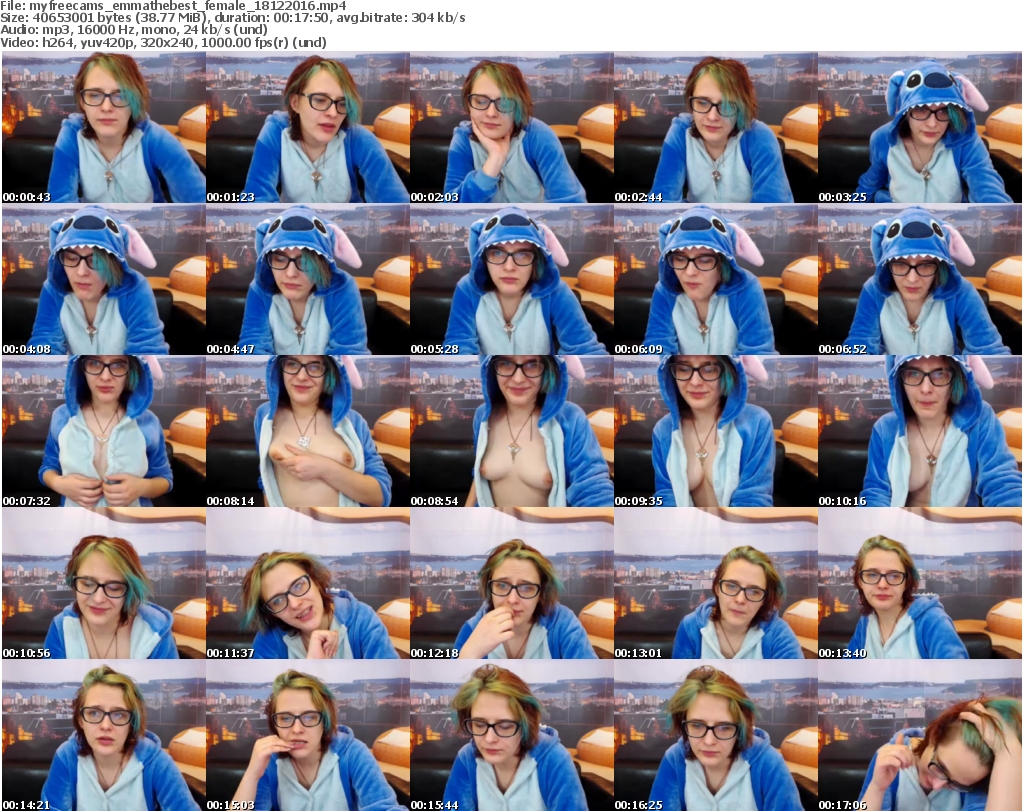1024x811 pixels.
Task: Open the frame at 00:02:03
Action: click(x=511, y=127)
